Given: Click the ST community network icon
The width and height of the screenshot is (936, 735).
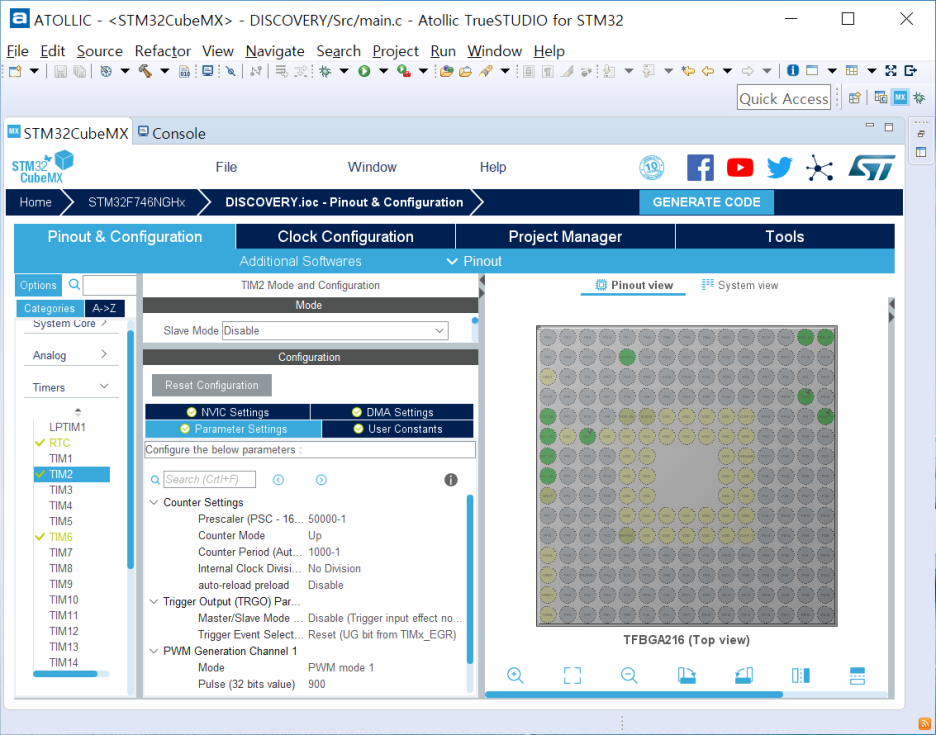Looking at the screenshot, I should tap(820, 168).
